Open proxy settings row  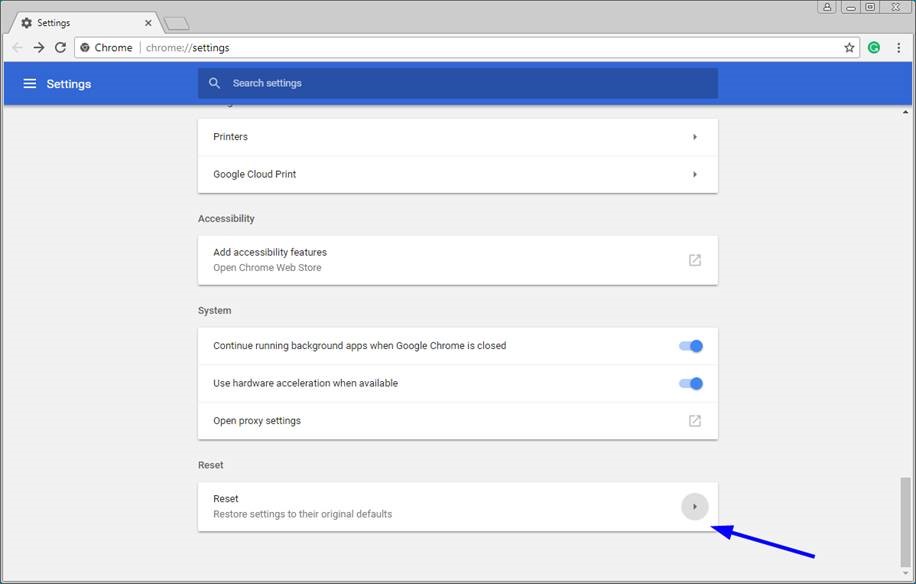(x=457, y=420)
